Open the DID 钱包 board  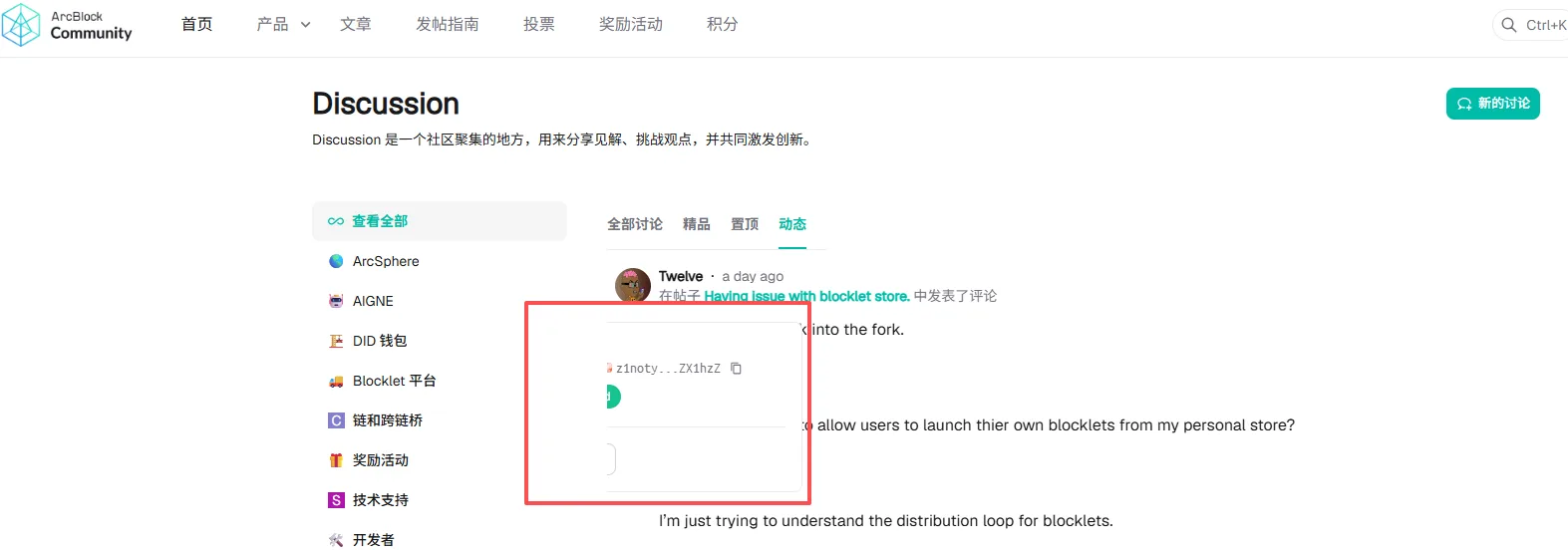point(439,341)
